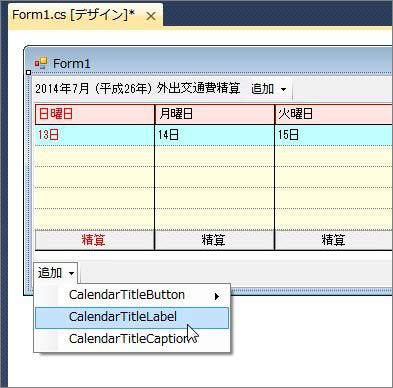The width and height of the screenshot is (393, 388).
Task: Click the Form1 window icon
Action: 41,63
